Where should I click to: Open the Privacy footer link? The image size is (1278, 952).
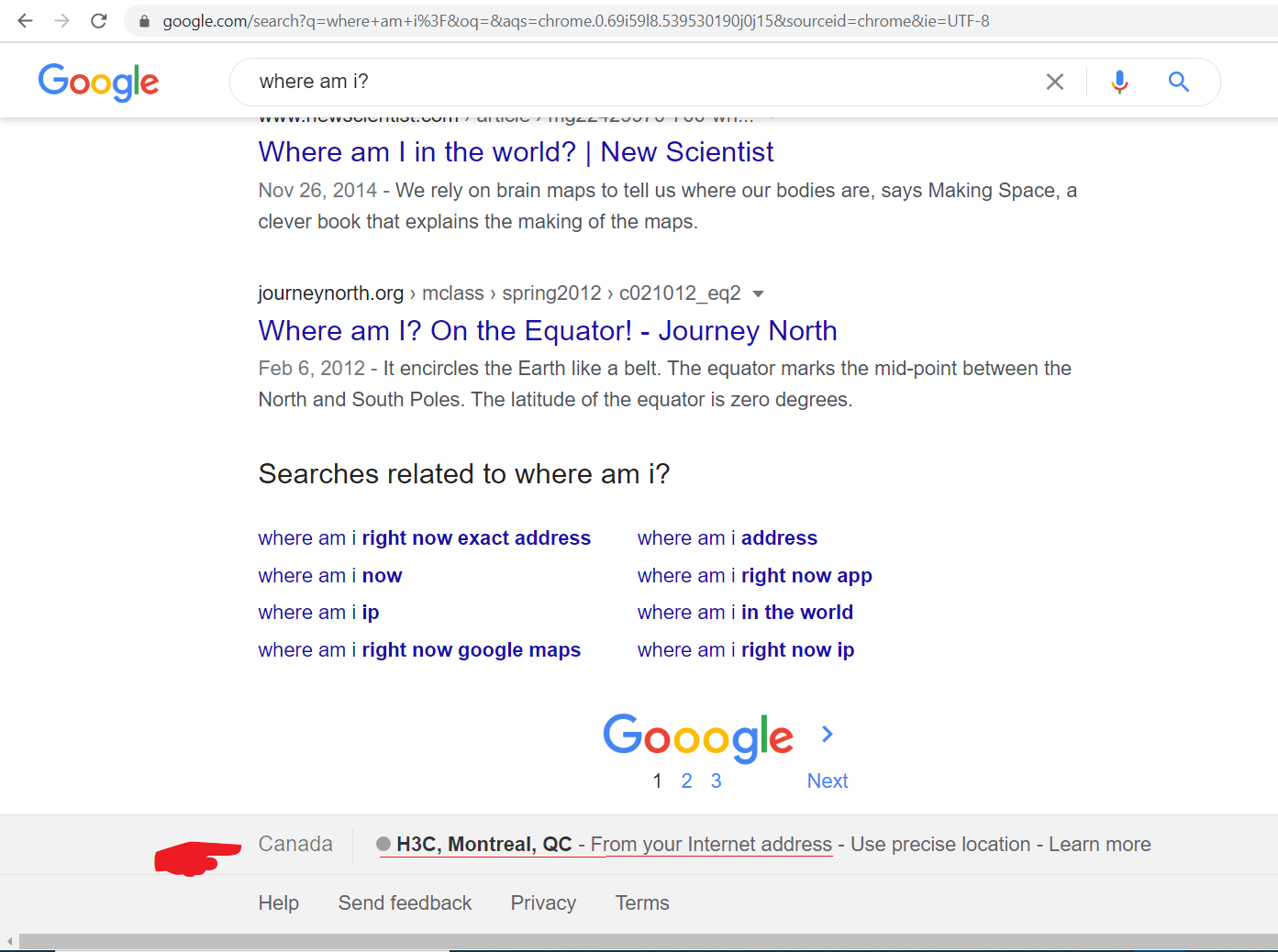[543, 903]
